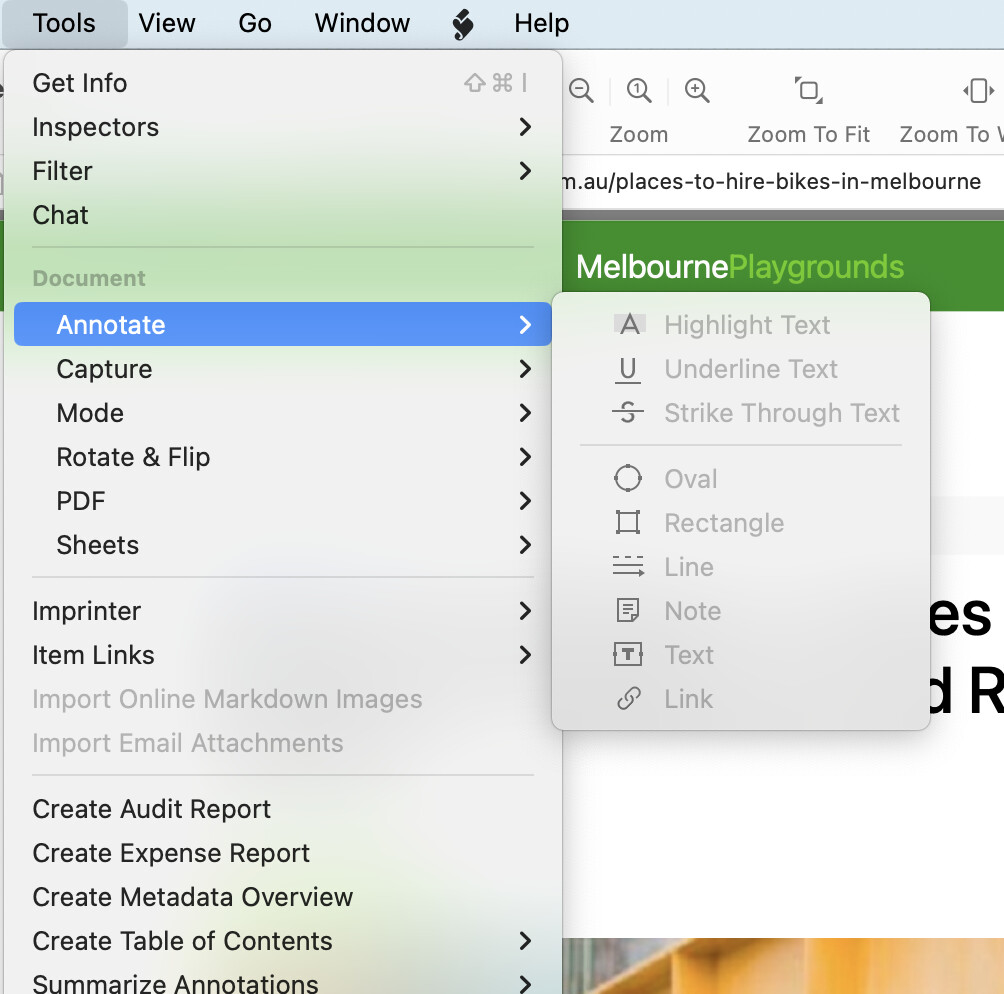
Task: Select Create Audit Report
Action: click(x=152, y=809)
